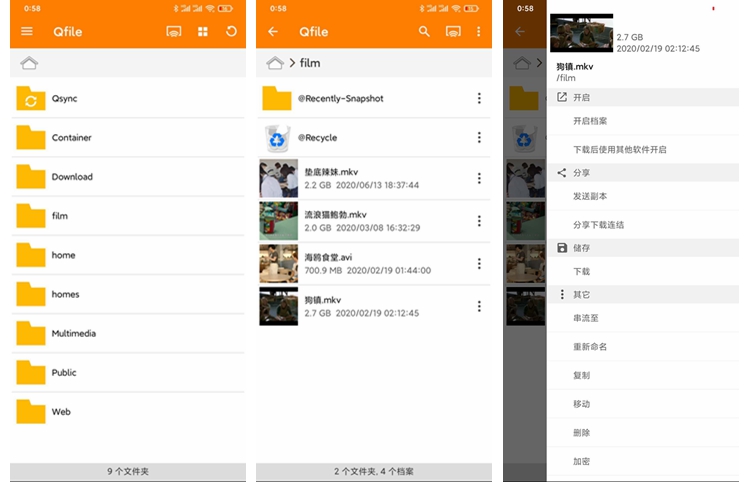Open the homes folder
The height and width of the screenshot is (482, 749).
(128, 294)
